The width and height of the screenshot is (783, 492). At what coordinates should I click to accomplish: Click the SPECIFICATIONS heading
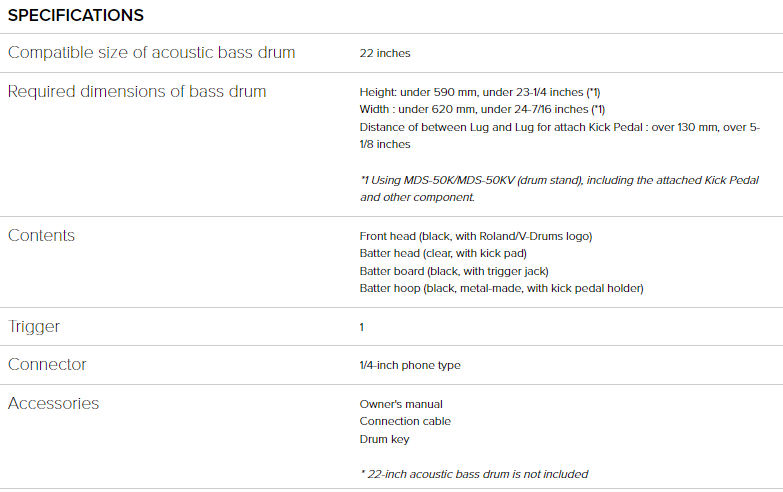point(76,15)
